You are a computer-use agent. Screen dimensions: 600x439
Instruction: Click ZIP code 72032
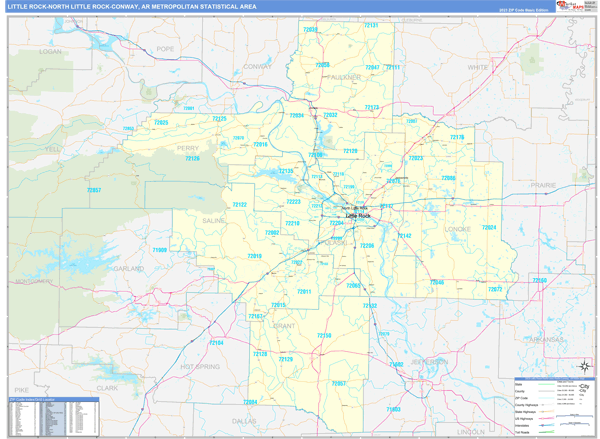point(330,115)
